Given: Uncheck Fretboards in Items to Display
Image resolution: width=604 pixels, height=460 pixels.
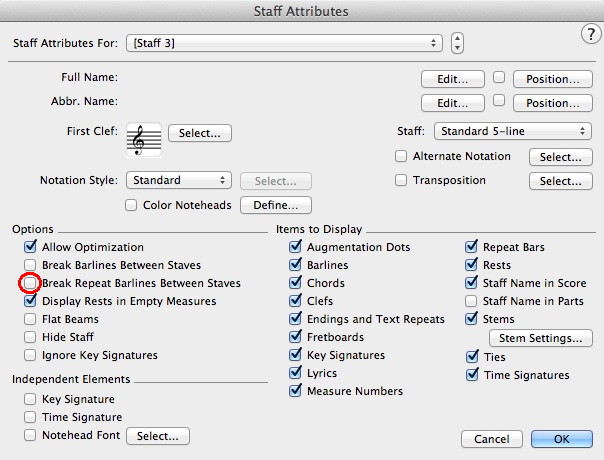Looking at the screenshot, I should (x=295, y=337).
